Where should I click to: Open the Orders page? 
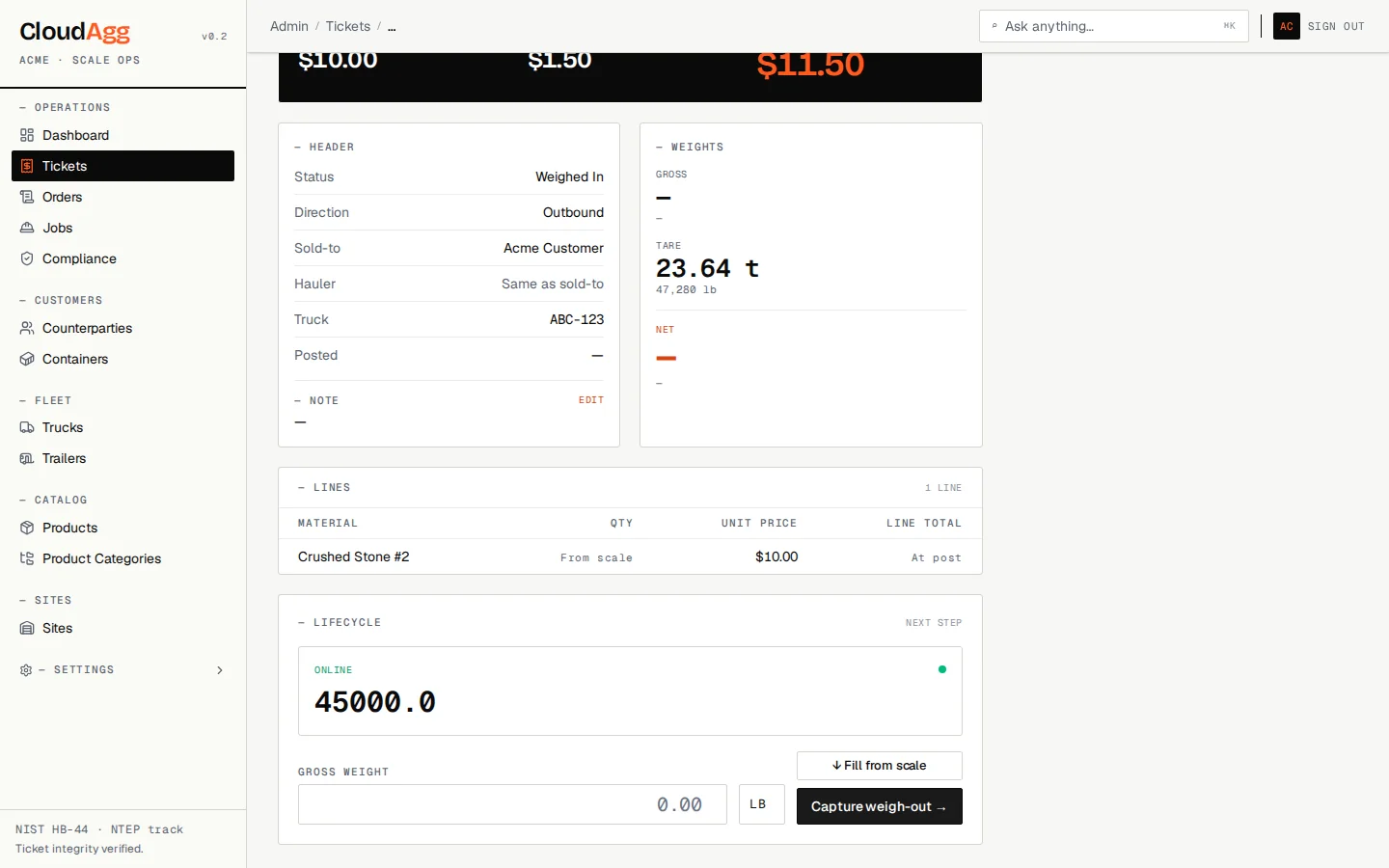[123, 197]
